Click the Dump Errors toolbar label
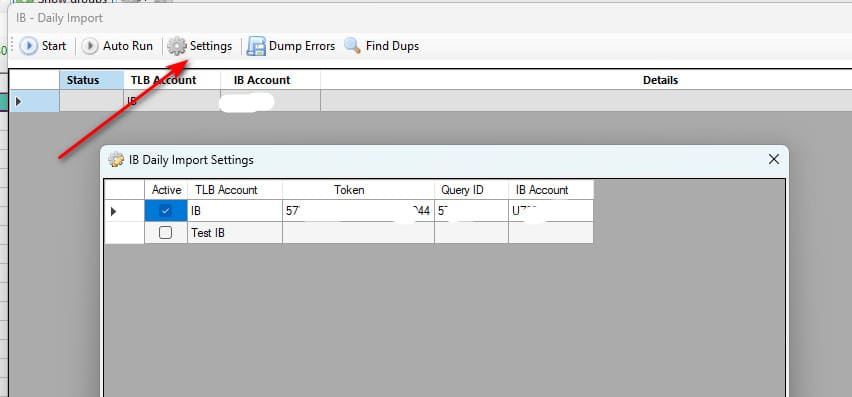 [x=302, y=46]
